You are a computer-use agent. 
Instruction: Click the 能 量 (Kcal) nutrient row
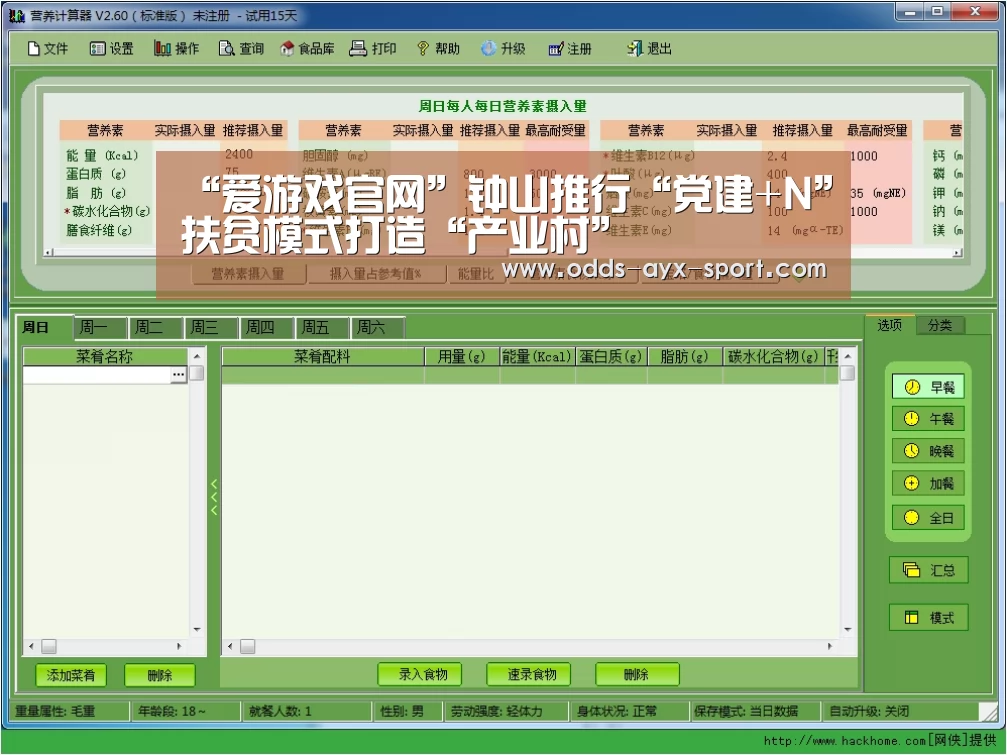(x=102, y=155)
